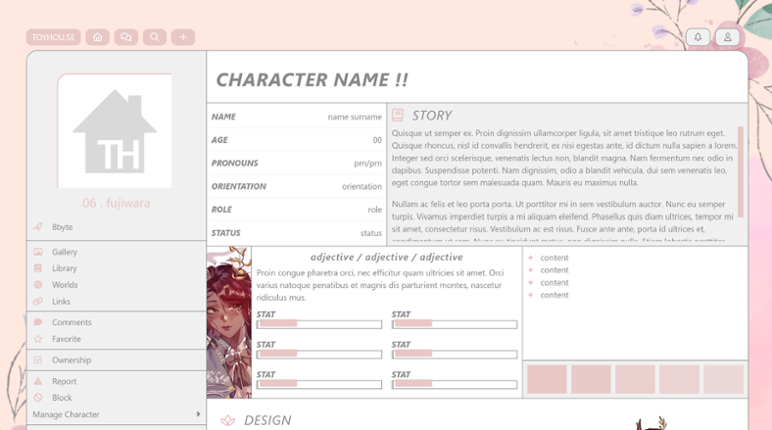
Task: Click the first pink color swatch
Action: pyautogui.click(x=547, y=379)
